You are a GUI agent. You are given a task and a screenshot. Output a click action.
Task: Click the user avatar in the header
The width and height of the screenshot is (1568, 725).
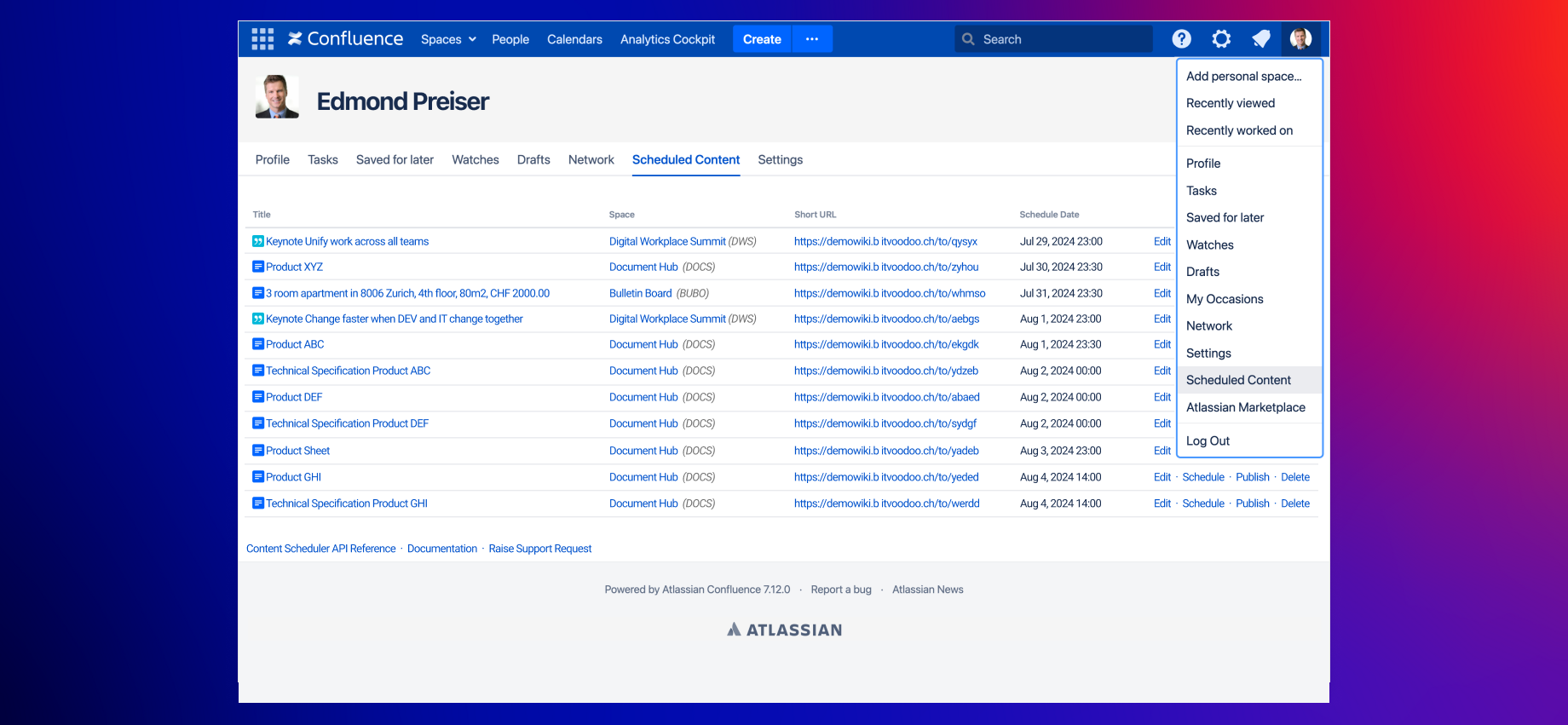(x=1300, y=39)
